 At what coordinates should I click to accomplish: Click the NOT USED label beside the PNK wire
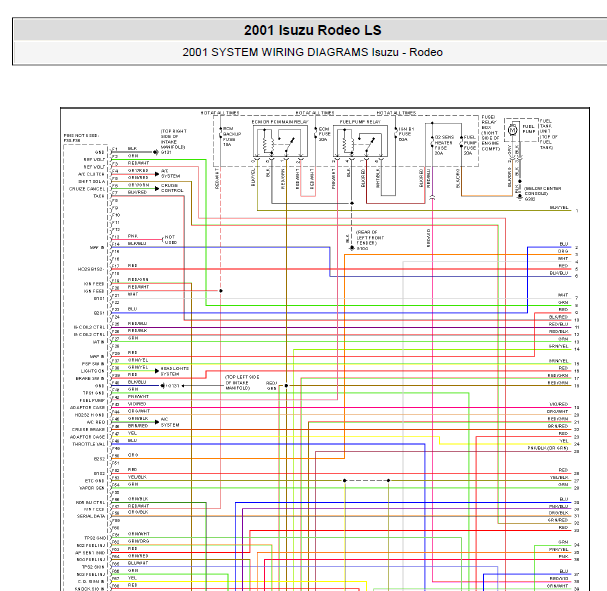pyautogui.click(x=170, y=240)
